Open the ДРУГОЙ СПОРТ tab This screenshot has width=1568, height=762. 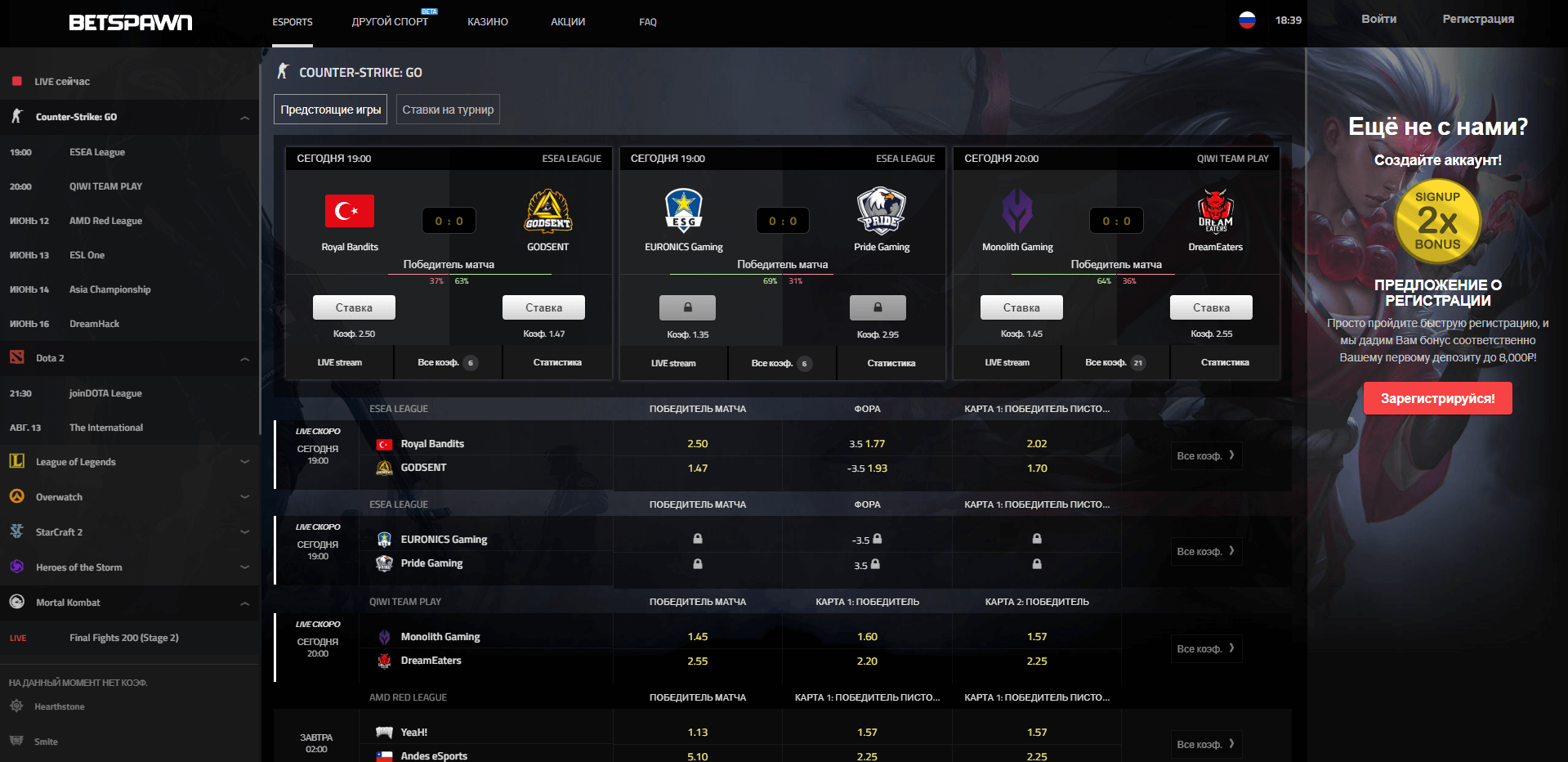point(390,22)
